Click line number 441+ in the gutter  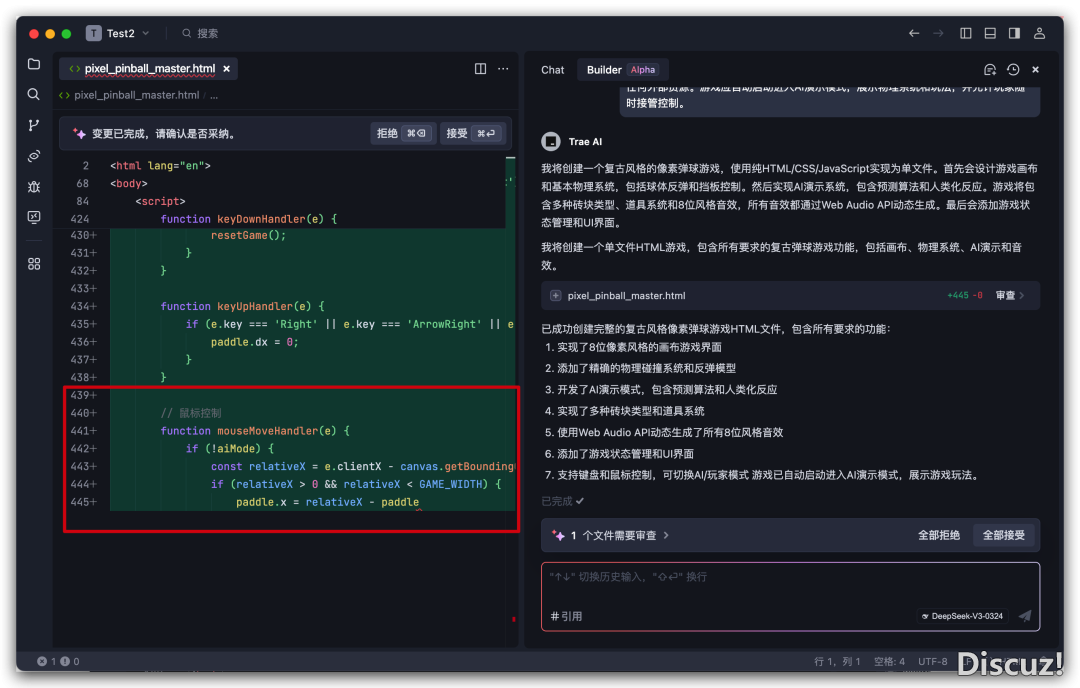tap(83, 431)
